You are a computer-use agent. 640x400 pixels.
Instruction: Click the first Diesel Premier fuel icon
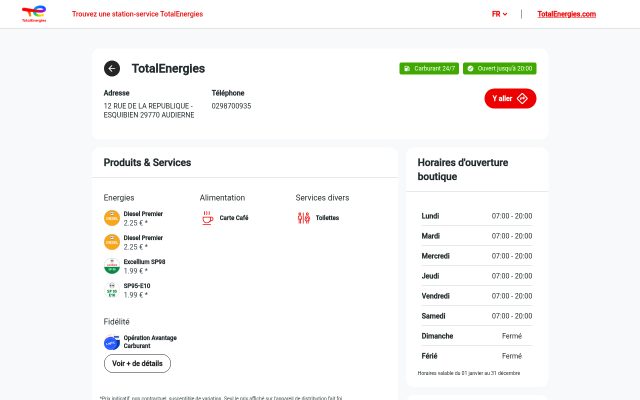pyautogui.click(x=112, y=218)
